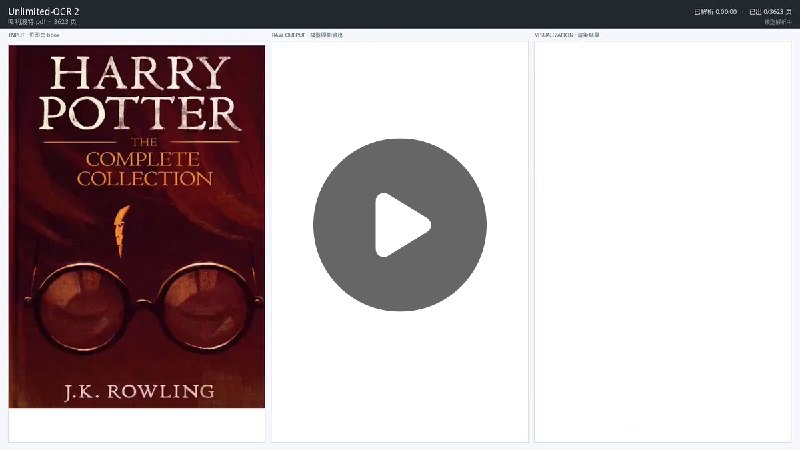Click the Harry Potter book cover page
This screenshot has width=800, height=450.
coord(137,227)
